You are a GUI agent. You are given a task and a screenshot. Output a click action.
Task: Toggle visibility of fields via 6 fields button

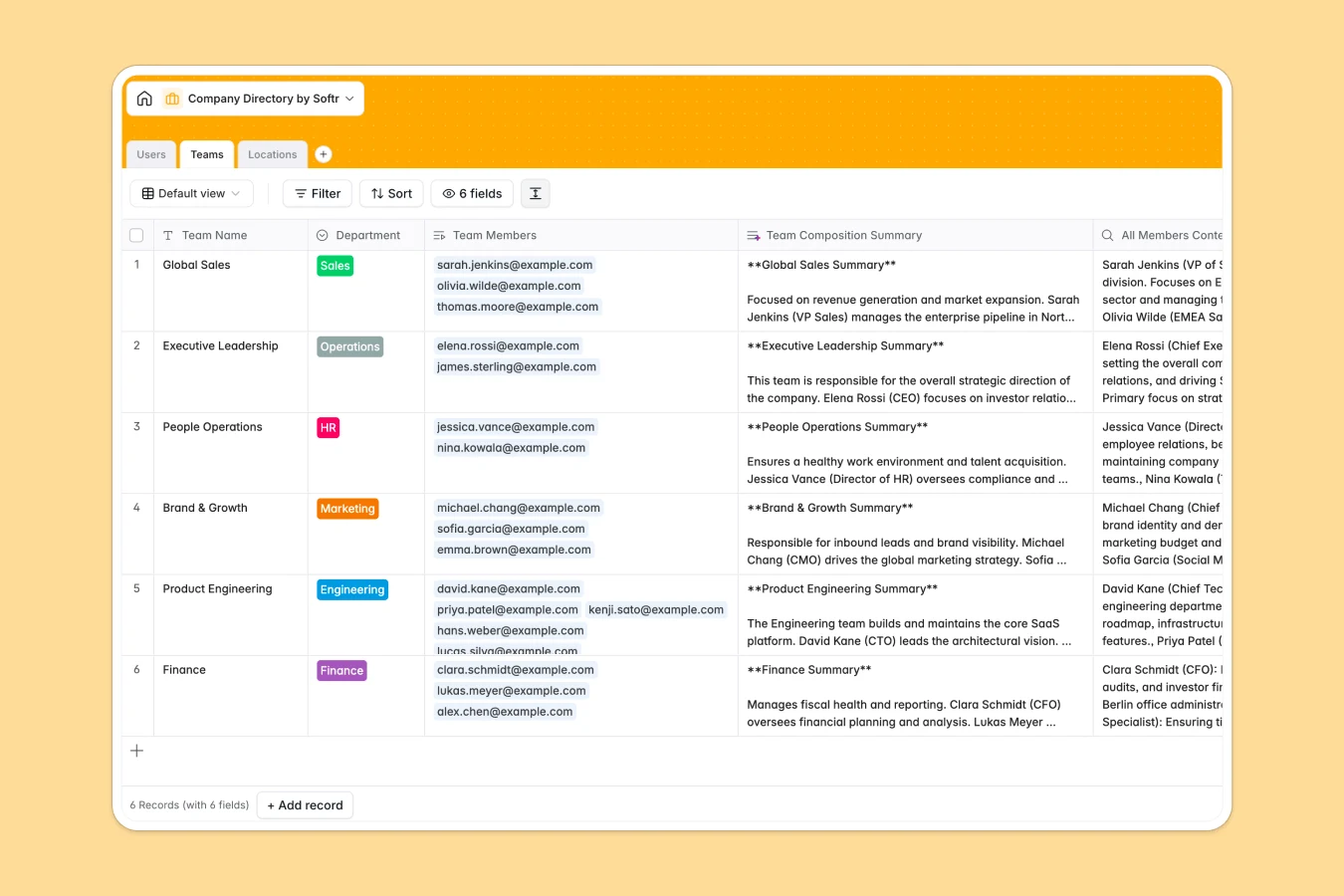tap(472, 193)
